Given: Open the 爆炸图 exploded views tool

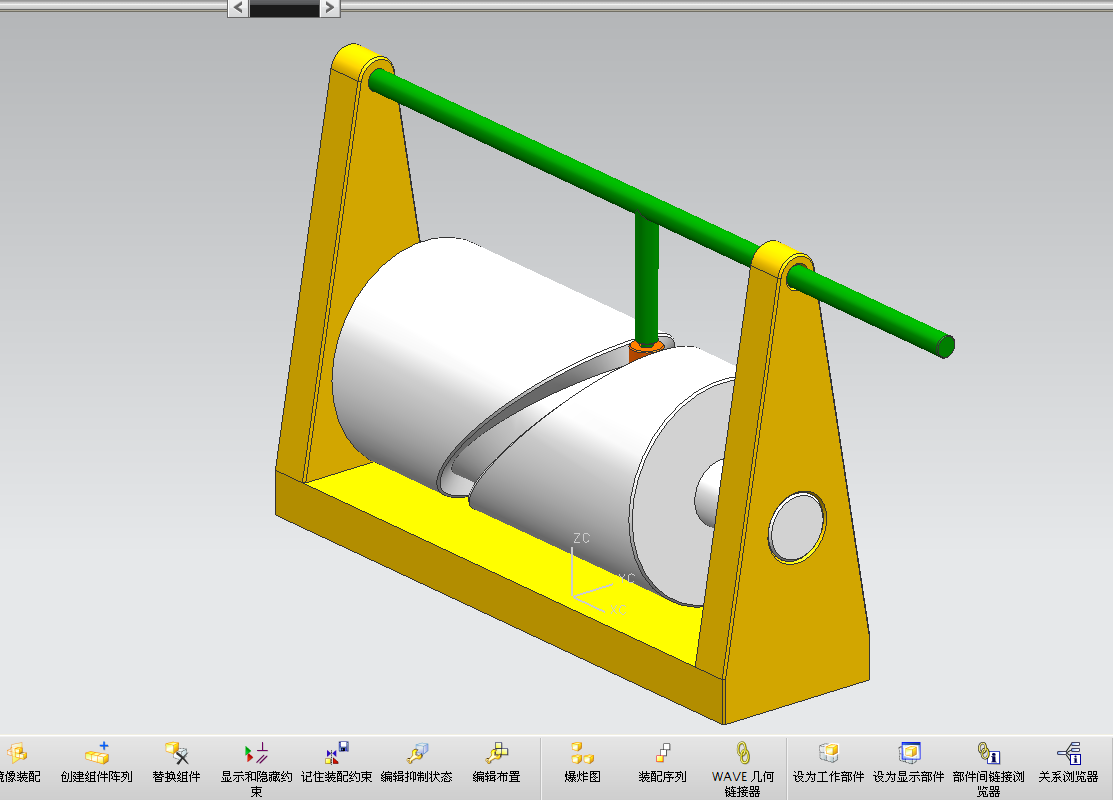Looking at the screenshot, I should (x=582, y=763).
